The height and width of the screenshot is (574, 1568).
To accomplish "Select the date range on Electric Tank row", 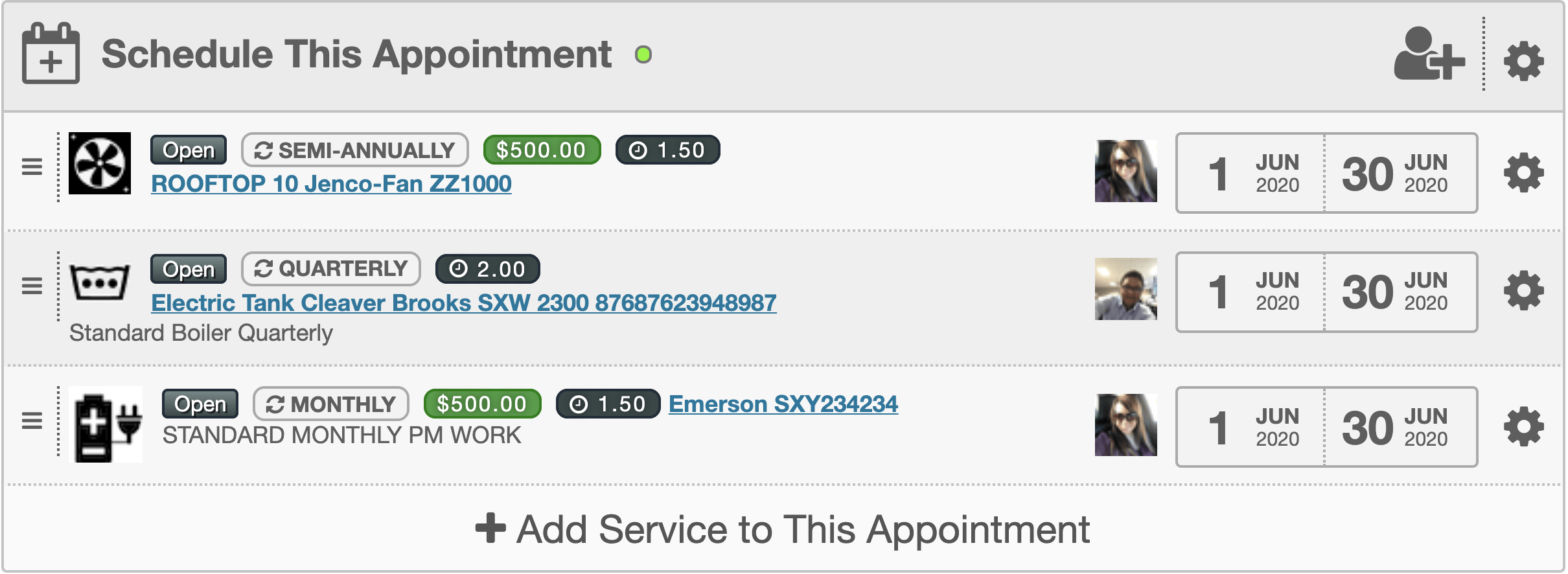I will [1326, 292].
